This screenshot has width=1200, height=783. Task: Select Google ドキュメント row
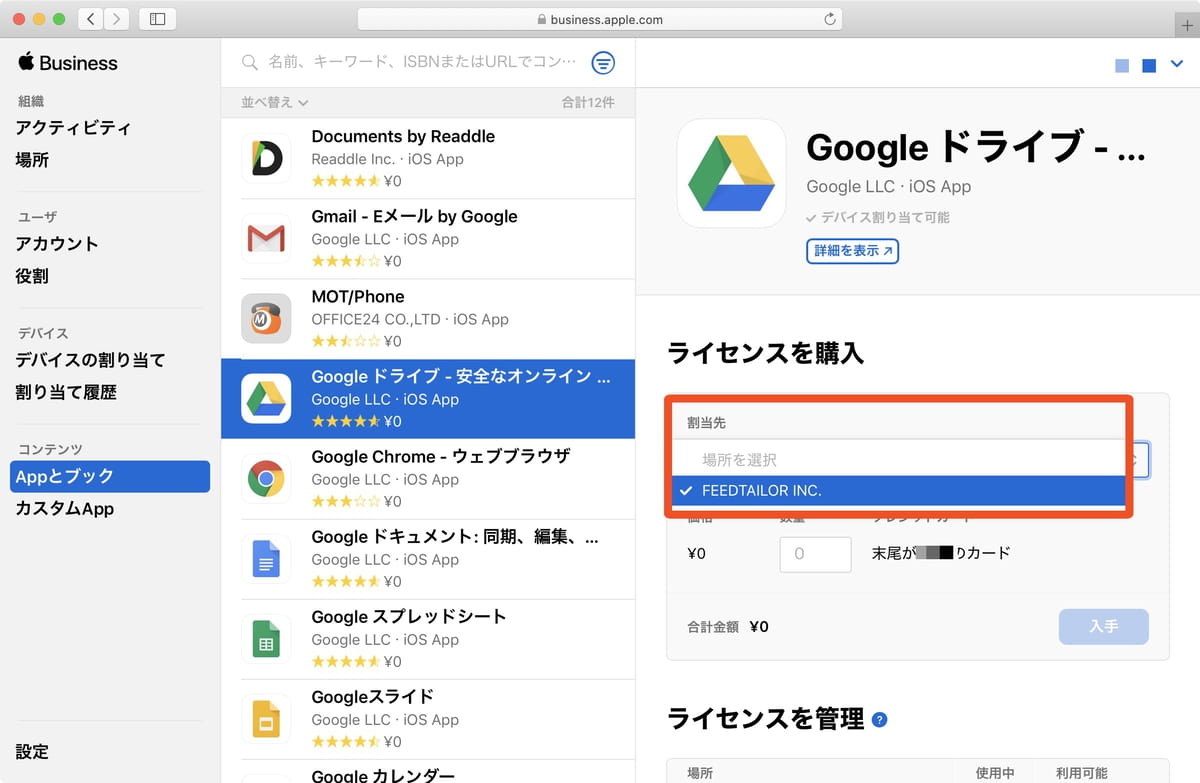pos(428,558)
